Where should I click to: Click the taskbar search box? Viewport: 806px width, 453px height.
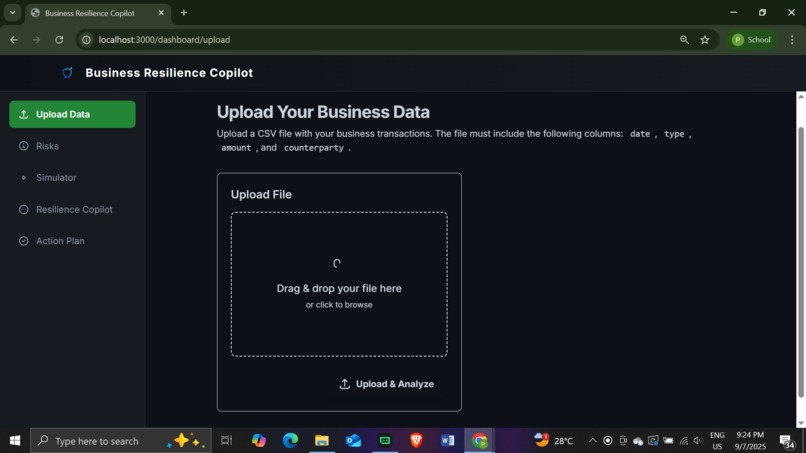click(121, 441)
